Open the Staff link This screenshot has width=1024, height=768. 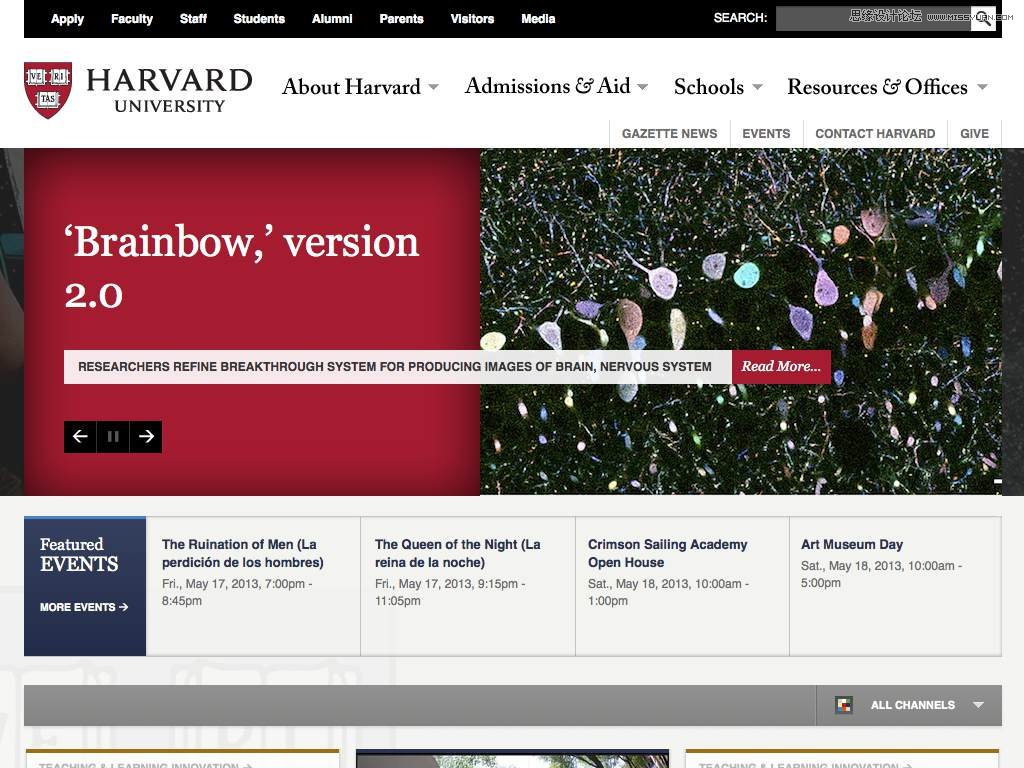point(193,19)
